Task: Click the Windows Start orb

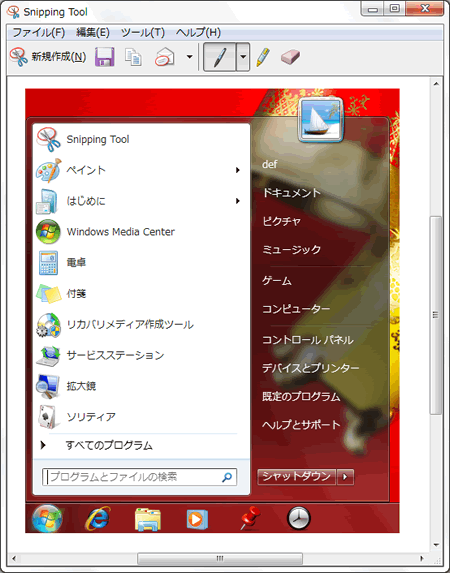Action: 47,518
